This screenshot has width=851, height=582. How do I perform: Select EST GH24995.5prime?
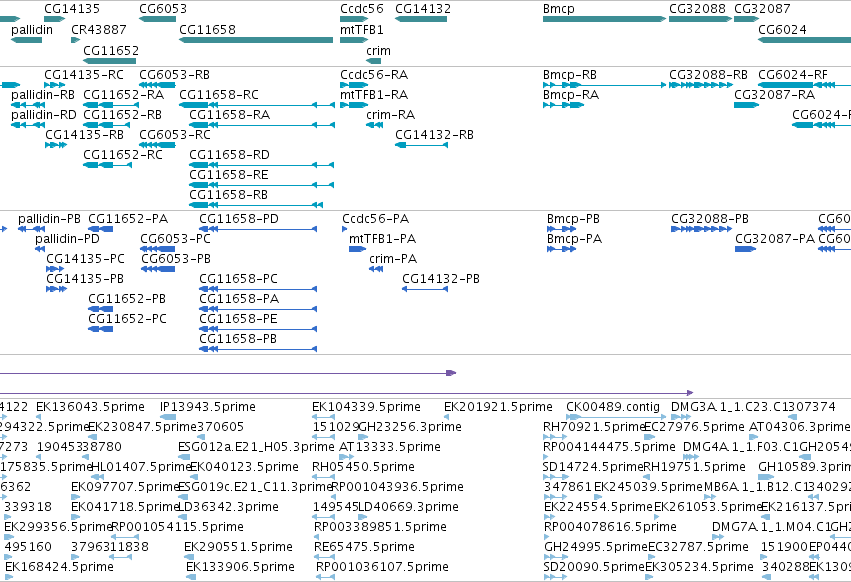pos(555,556)
